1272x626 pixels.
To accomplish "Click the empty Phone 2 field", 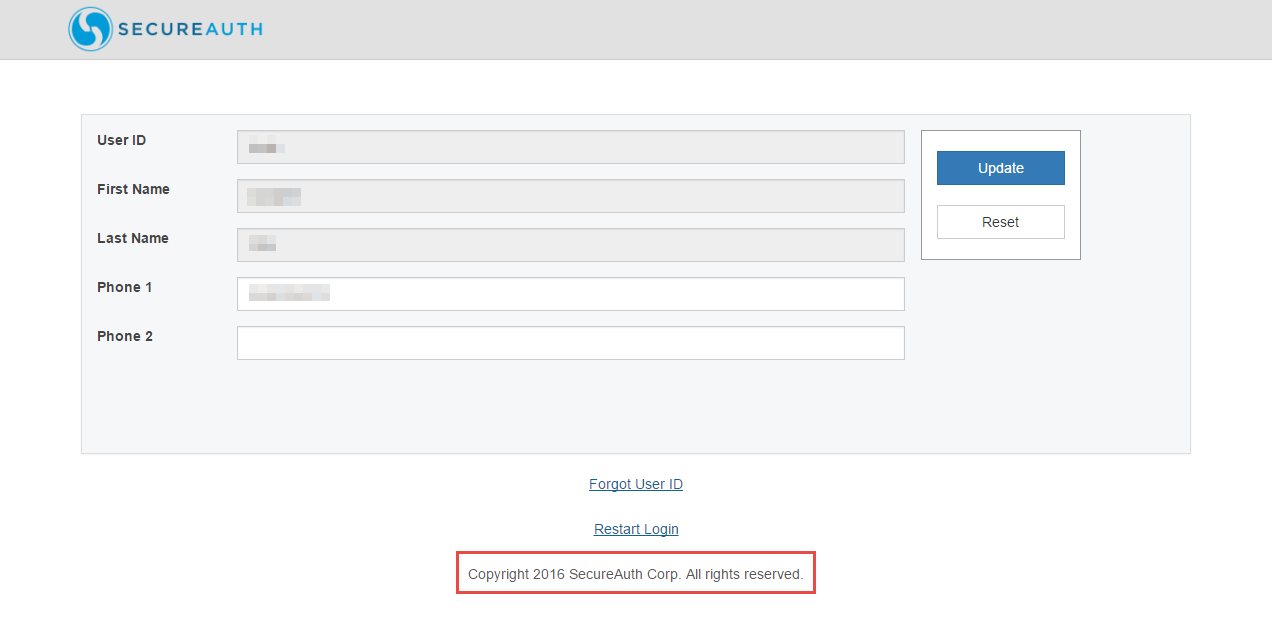I will coord(570,343).
